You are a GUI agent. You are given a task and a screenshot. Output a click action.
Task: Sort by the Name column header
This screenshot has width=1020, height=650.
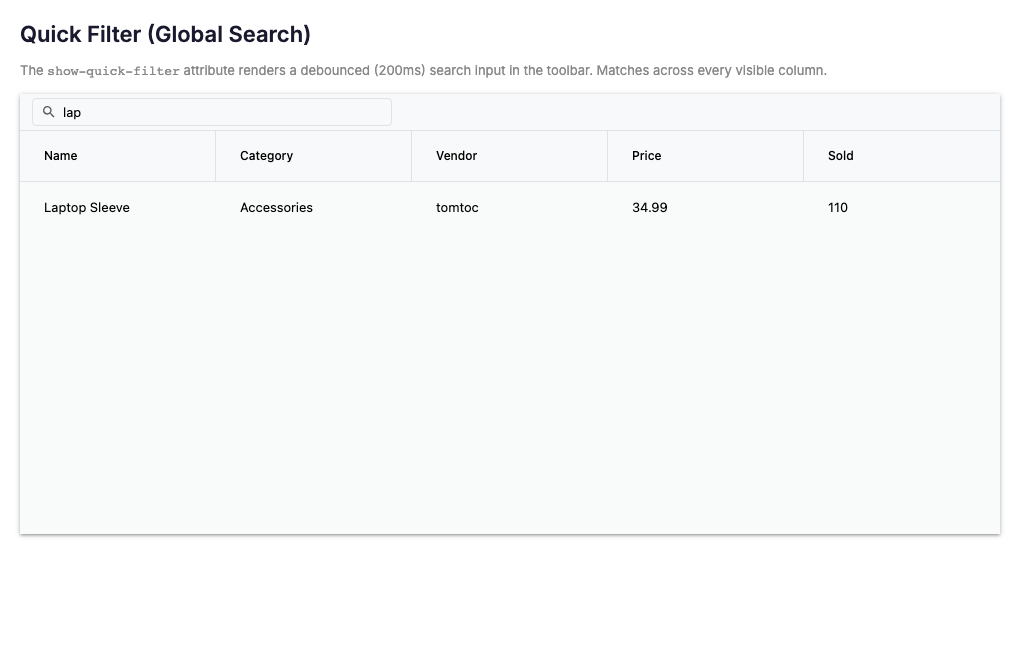(118, 156)
